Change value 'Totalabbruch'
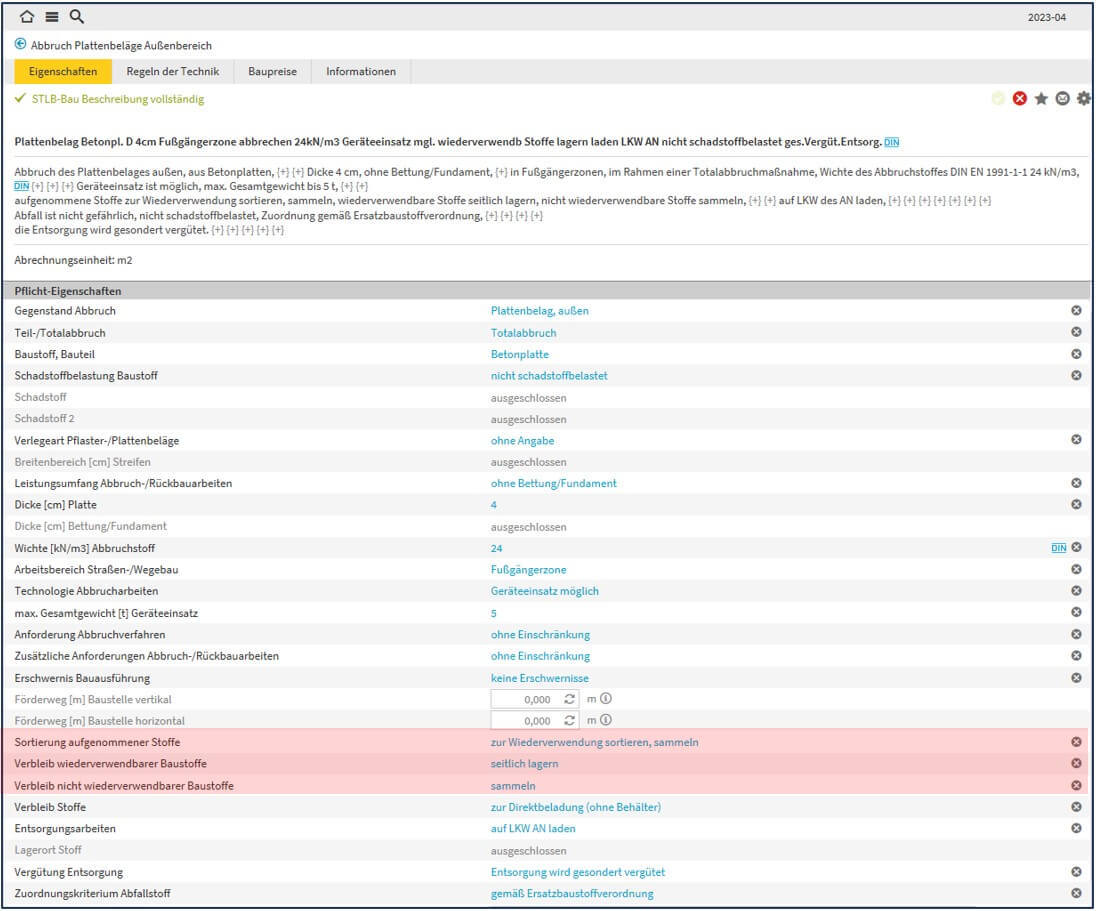Image resolution: width=1096 pixels, height=911 pixels. pyautogui.click(x=524, y=333)
